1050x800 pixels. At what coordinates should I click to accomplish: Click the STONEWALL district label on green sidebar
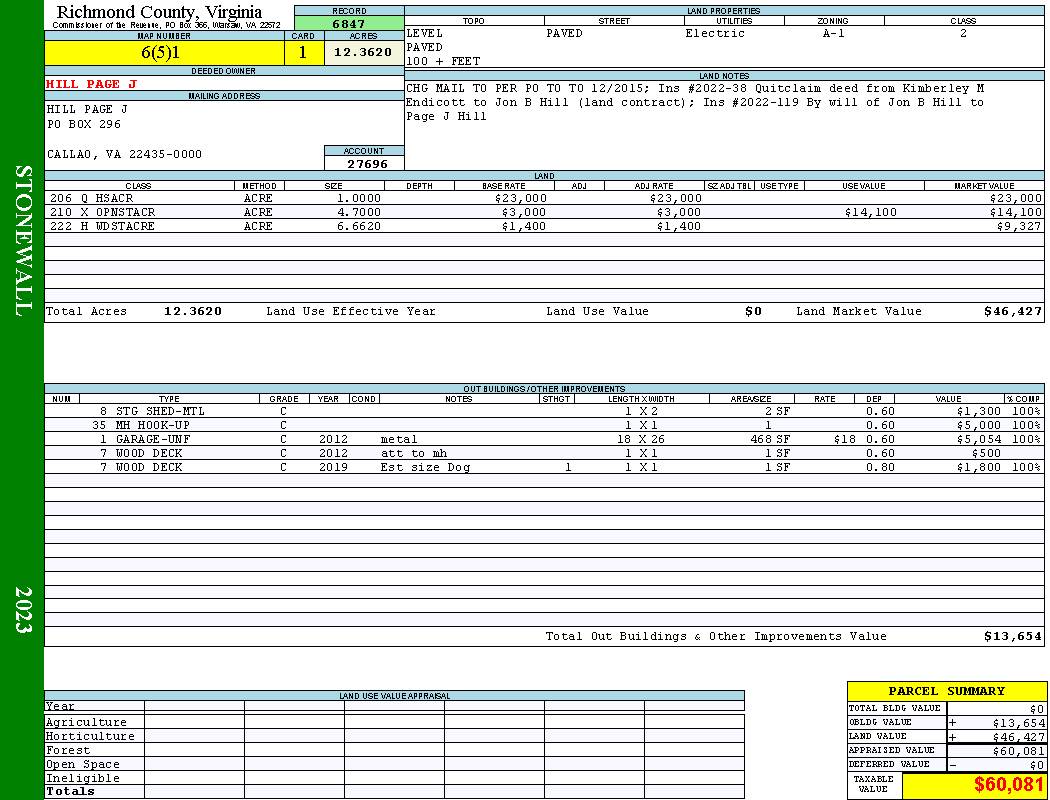coord(23,240)
